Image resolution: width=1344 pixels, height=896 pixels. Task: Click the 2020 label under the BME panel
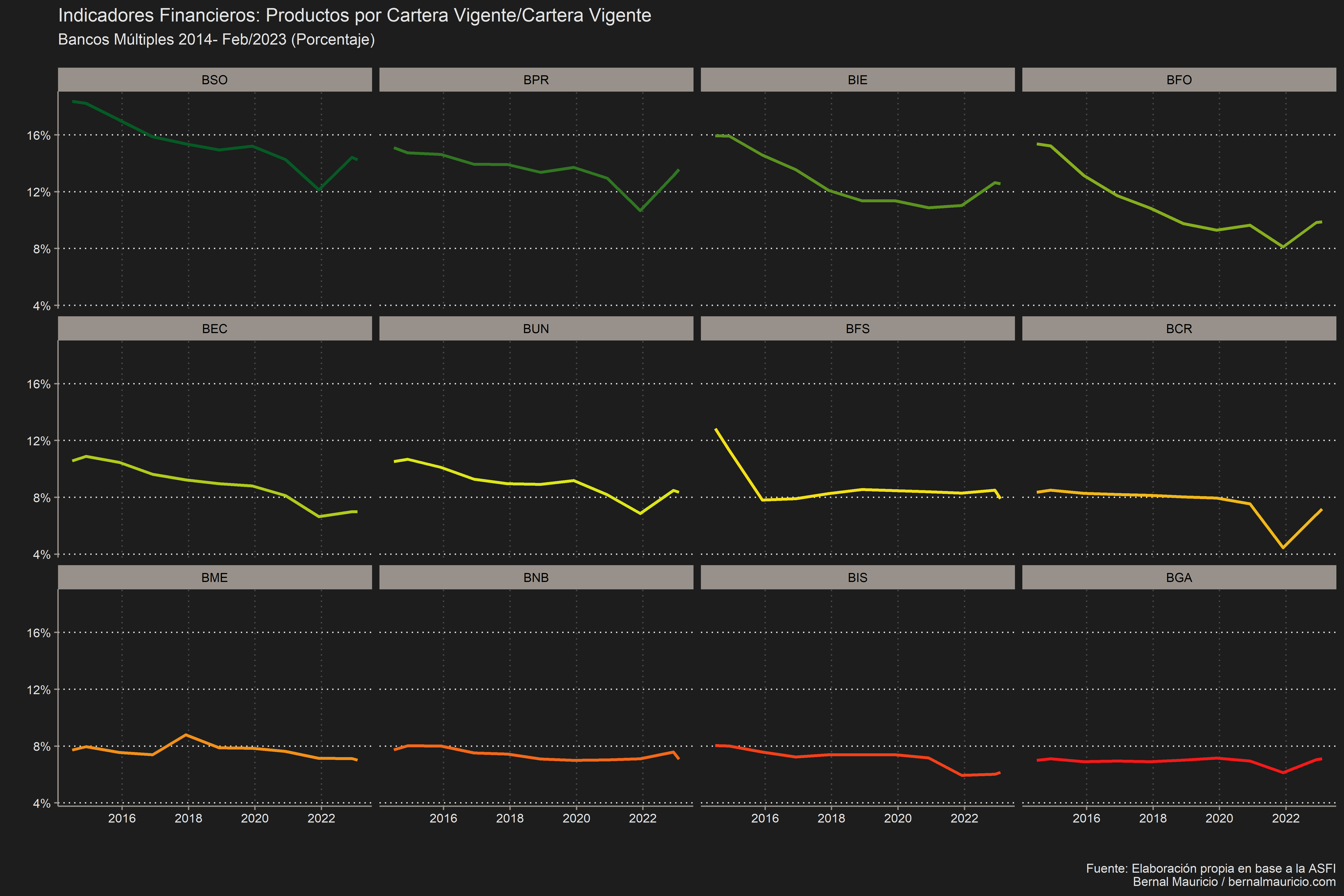pos(255,818)
